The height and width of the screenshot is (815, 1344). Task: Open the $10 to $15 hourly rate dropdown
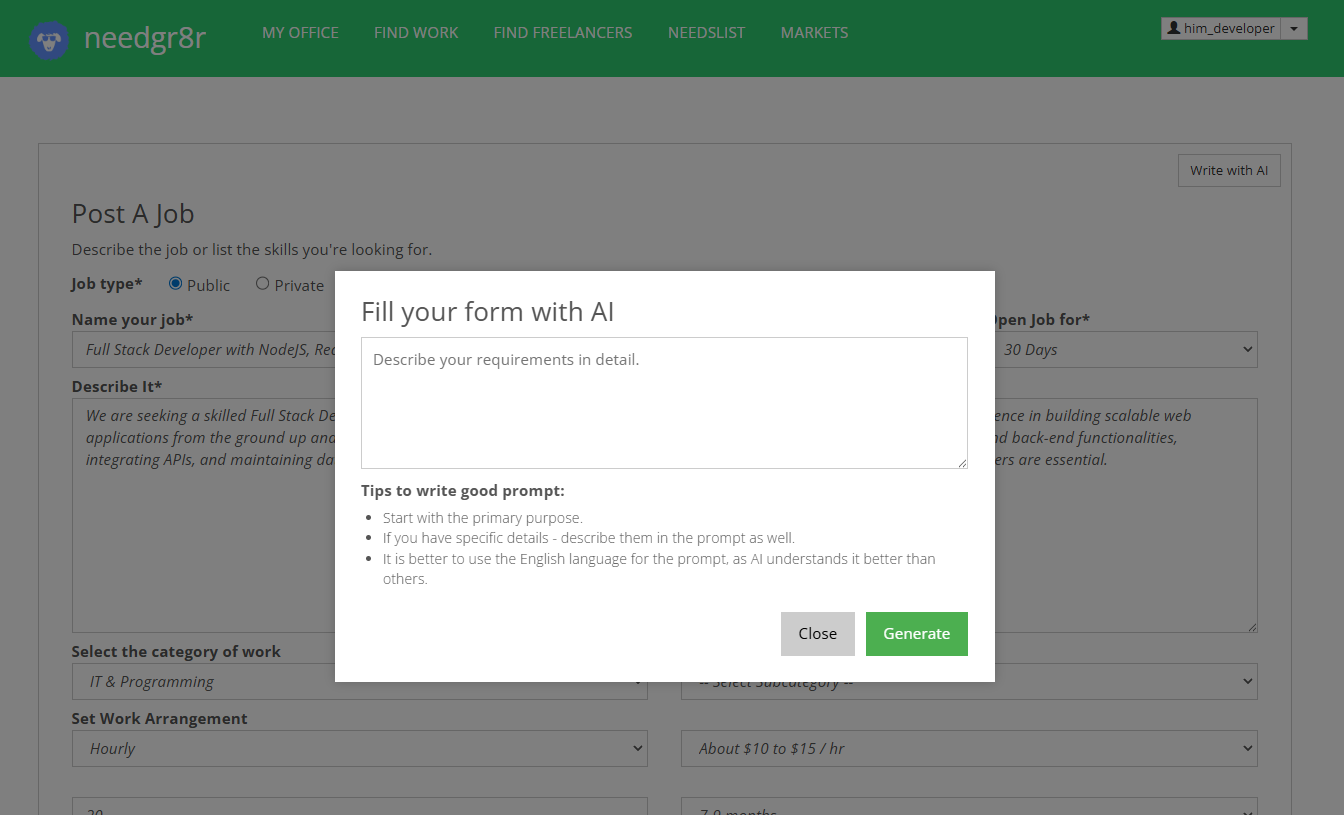point(968,748)
